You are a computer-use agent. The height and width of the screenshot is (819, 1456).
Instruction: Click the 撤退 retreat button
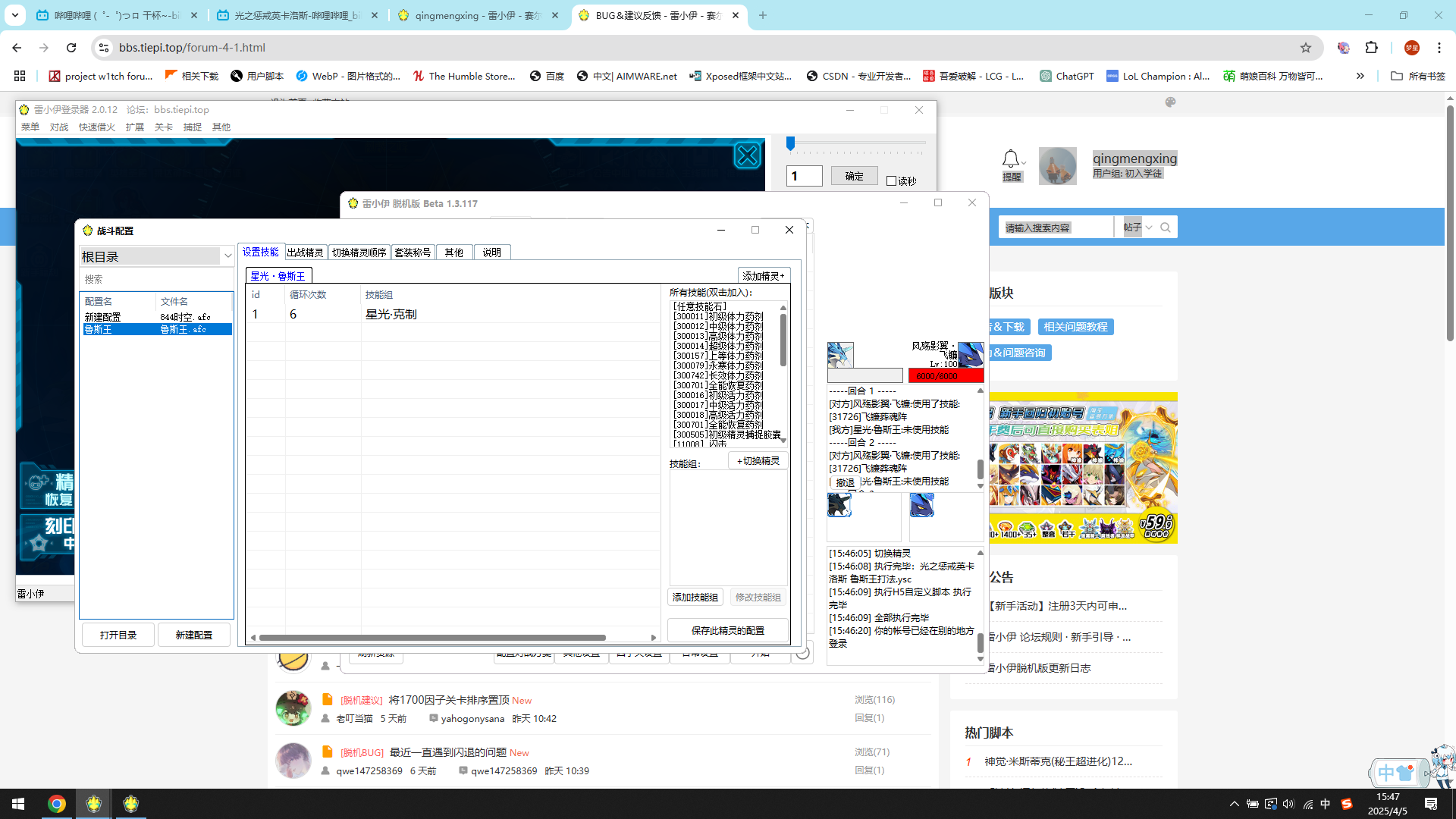846,482
